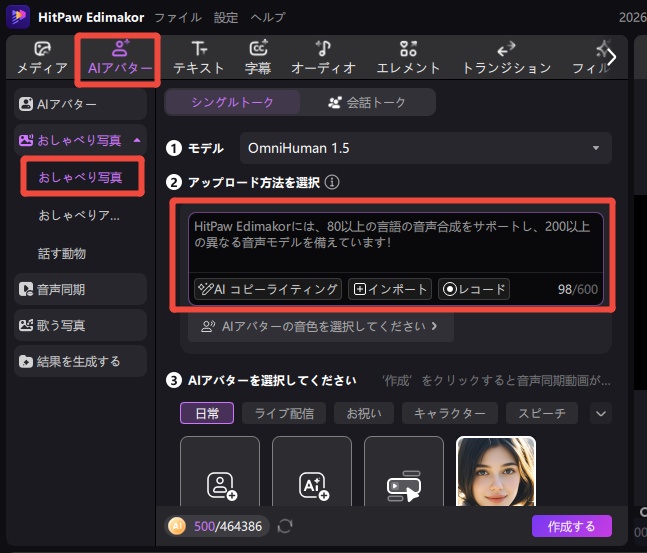This screenshot has width=647, height=553.
Task: Click the AI generate avatar card
Action: click(312, 471)
